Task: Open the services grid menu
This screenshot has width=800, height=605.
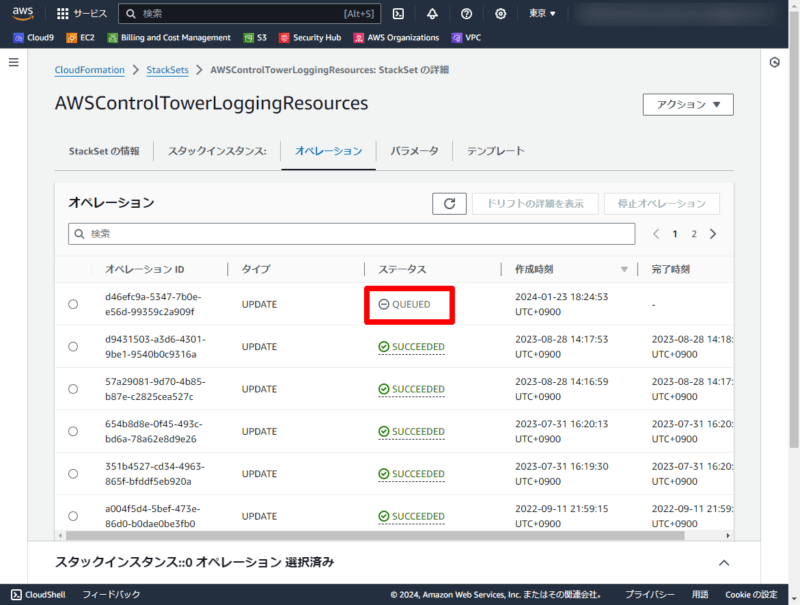Action: coord(62,14)
